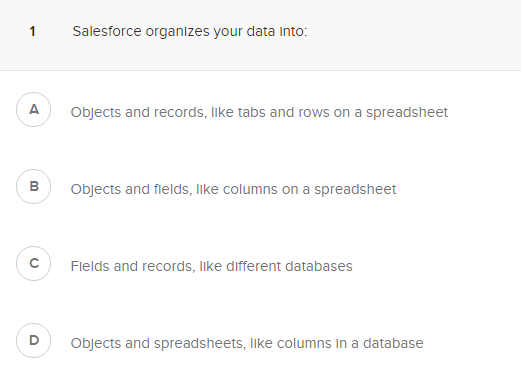Mark the C answer circle
Viewport: 521px width, 373px height.
tap(33, 264)
